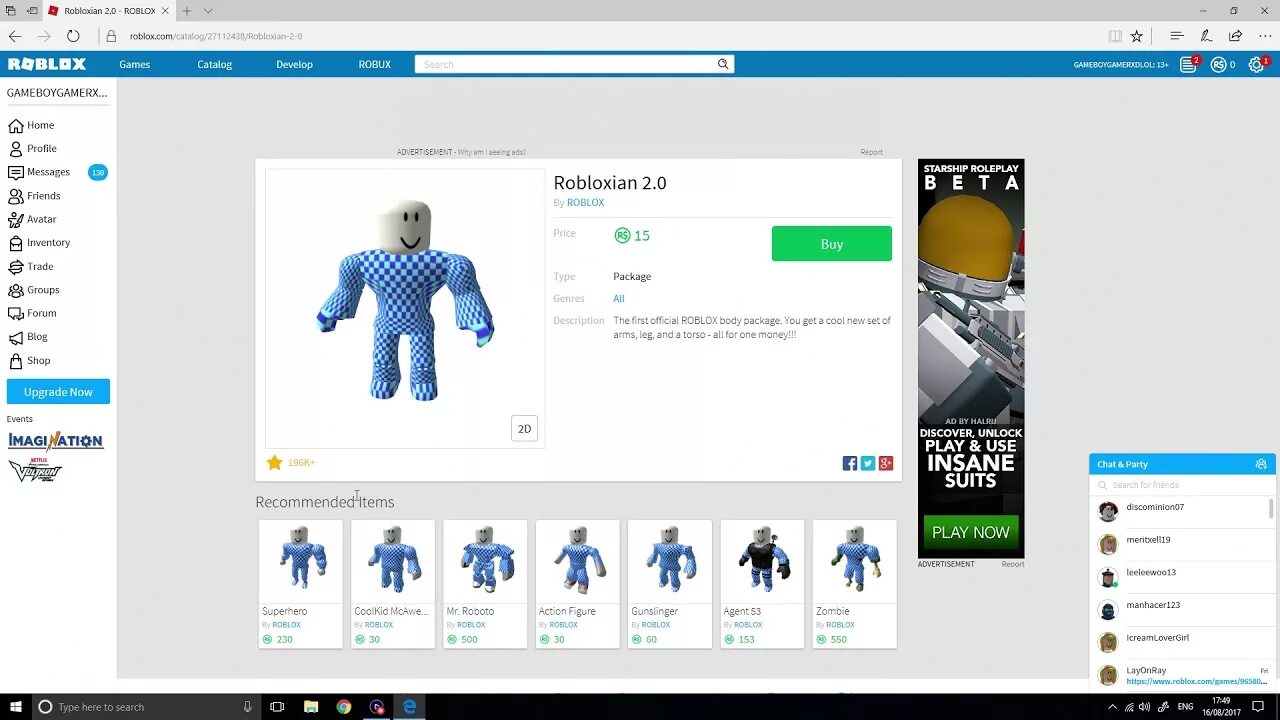This screenshot has height=720, width=1280.
Task: Click the green Buy button
Action: tap(832, 244)
